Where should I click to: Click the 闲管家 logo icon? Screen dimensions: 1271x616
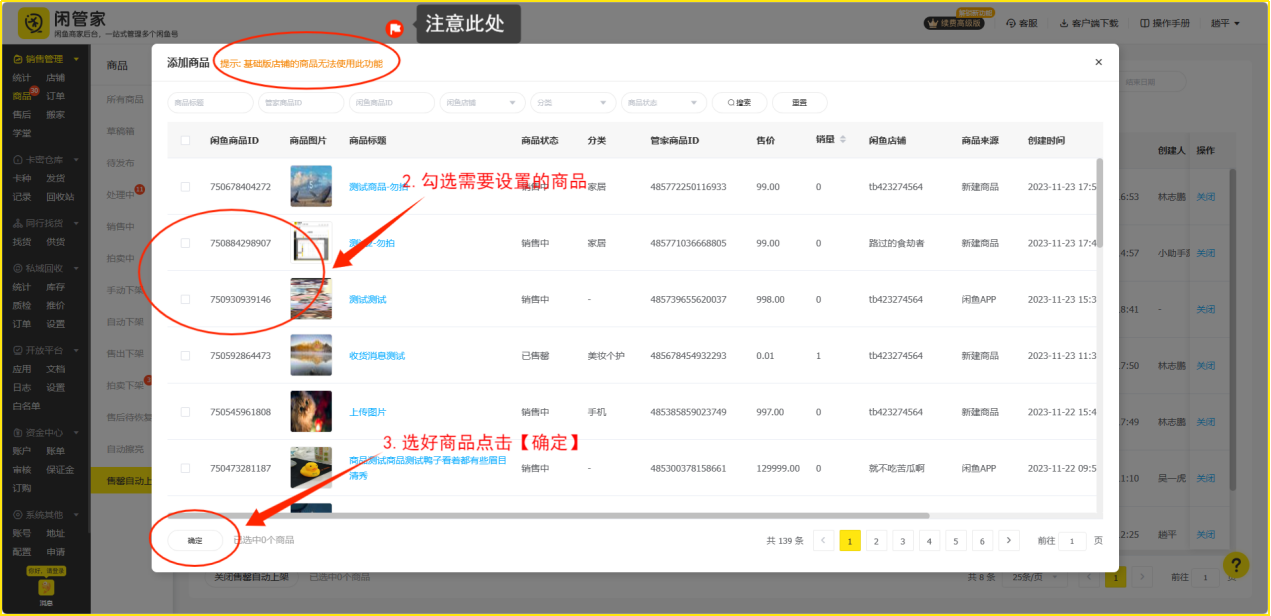(x=33, y=22)
